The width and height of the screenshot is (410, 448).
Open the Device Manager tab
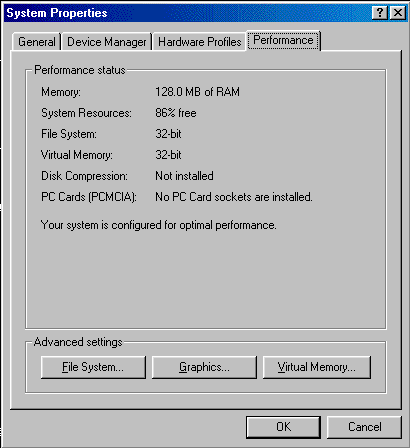[x=107, y=42]
